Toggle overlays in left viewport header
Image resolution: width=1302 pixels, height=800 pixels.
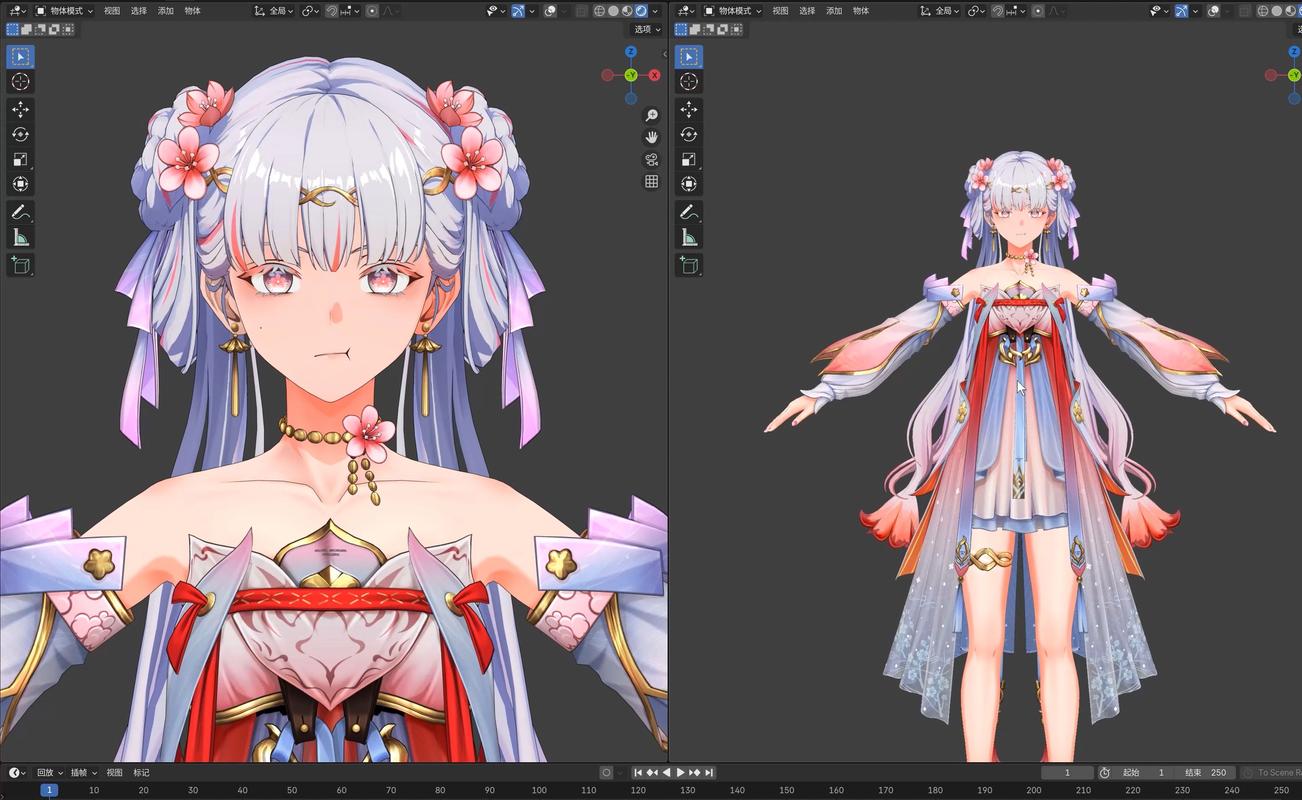point(550,11)
